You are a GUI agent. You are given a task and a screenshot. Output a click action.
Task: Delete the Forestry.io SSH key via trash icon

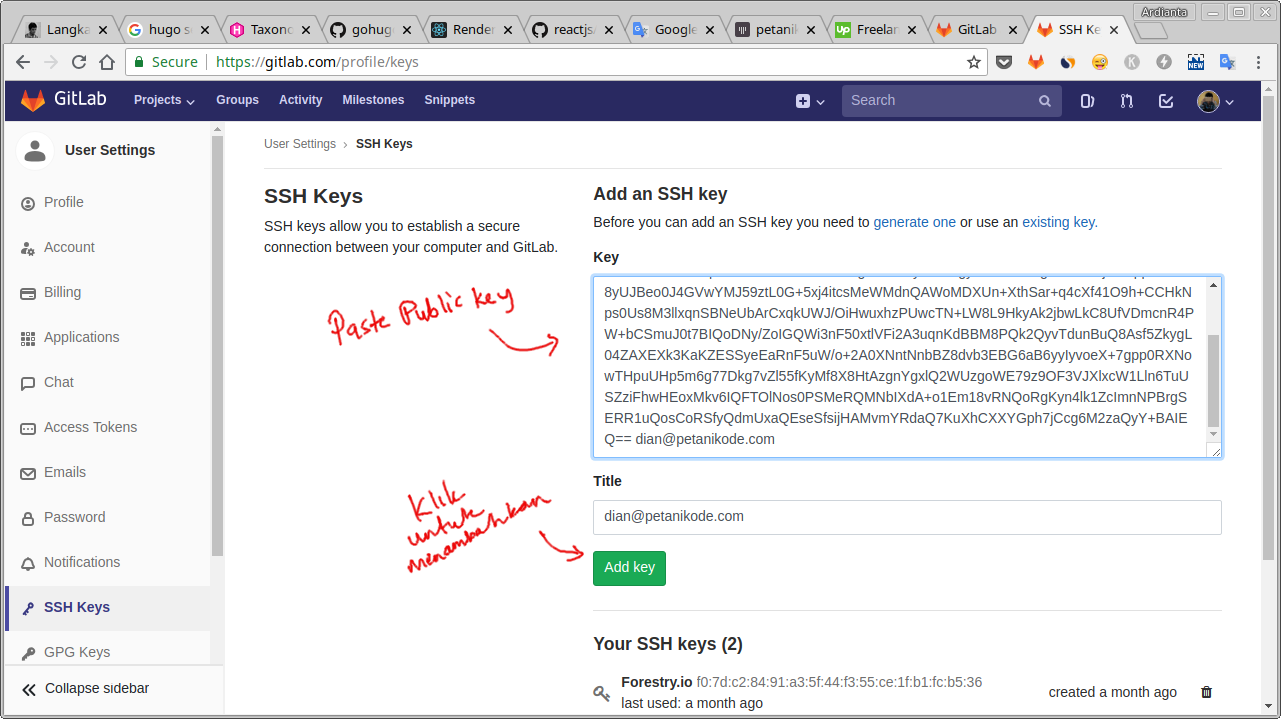(1206, 692)
